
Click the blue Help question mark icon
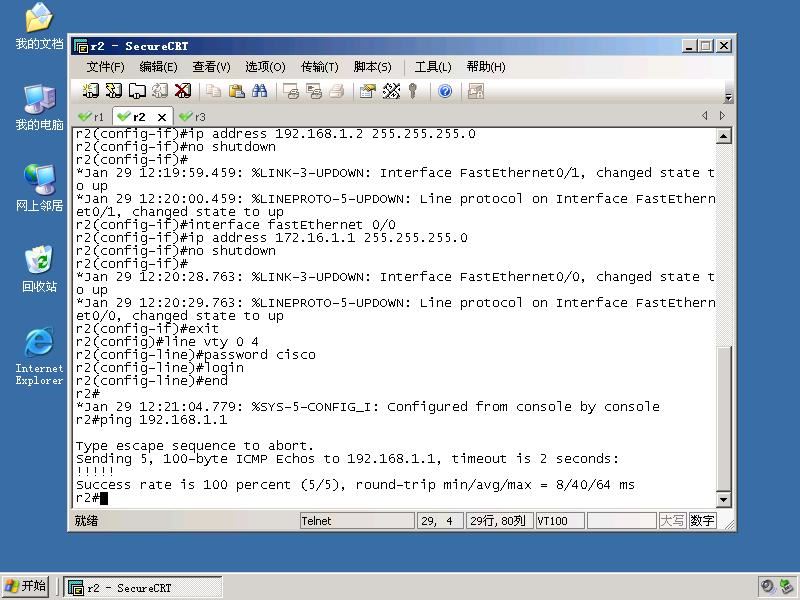tap(445, 91)
